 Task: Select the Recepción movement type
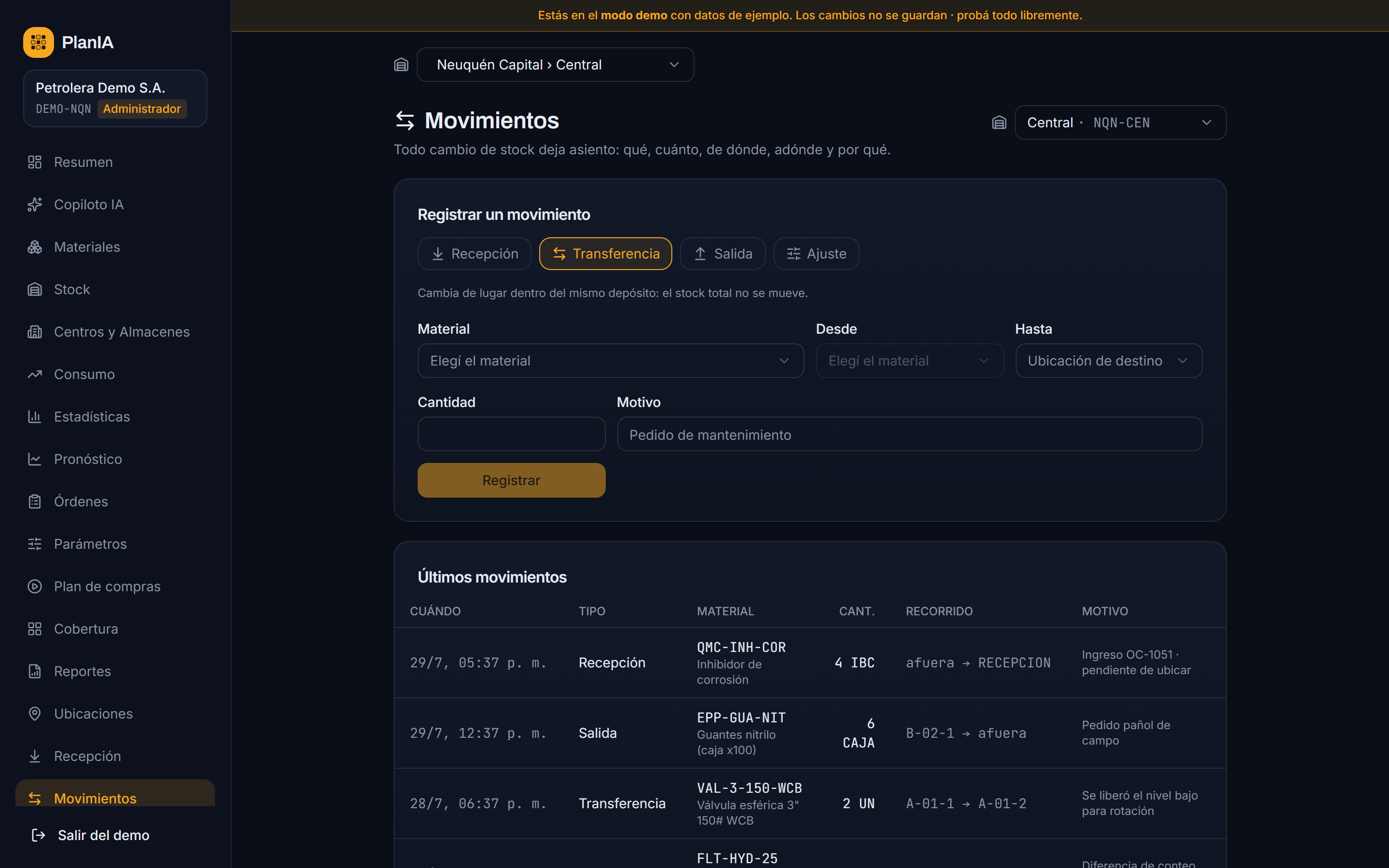[x=474, y=254]
